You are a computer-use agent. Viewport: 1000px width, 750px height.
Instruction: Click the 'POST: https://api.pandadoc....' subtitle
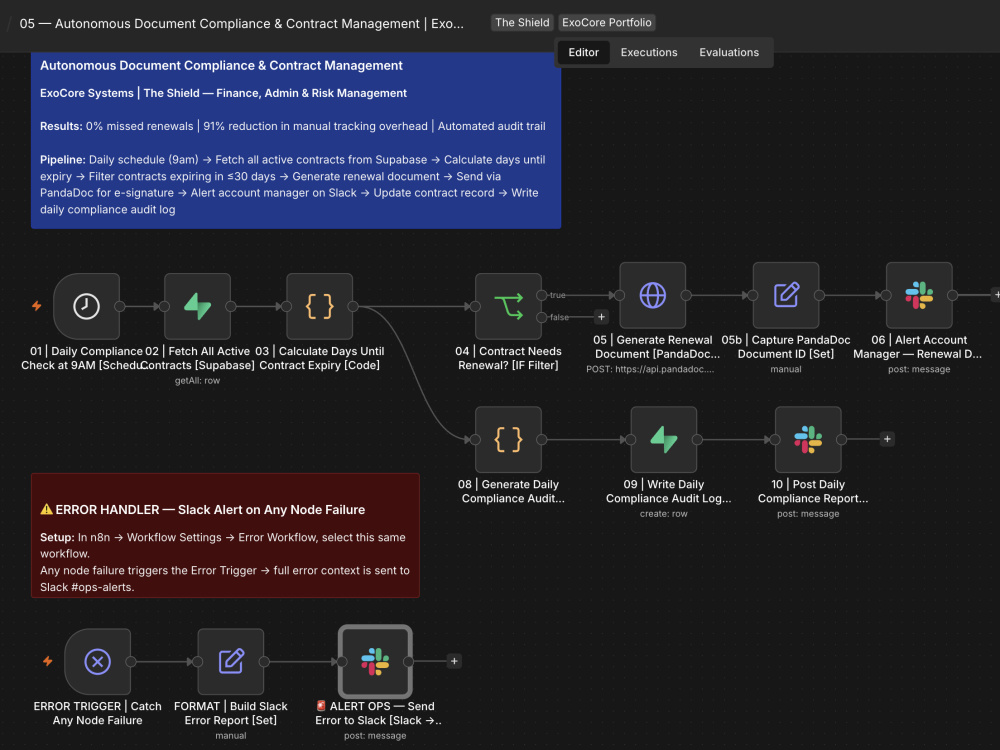650,369
